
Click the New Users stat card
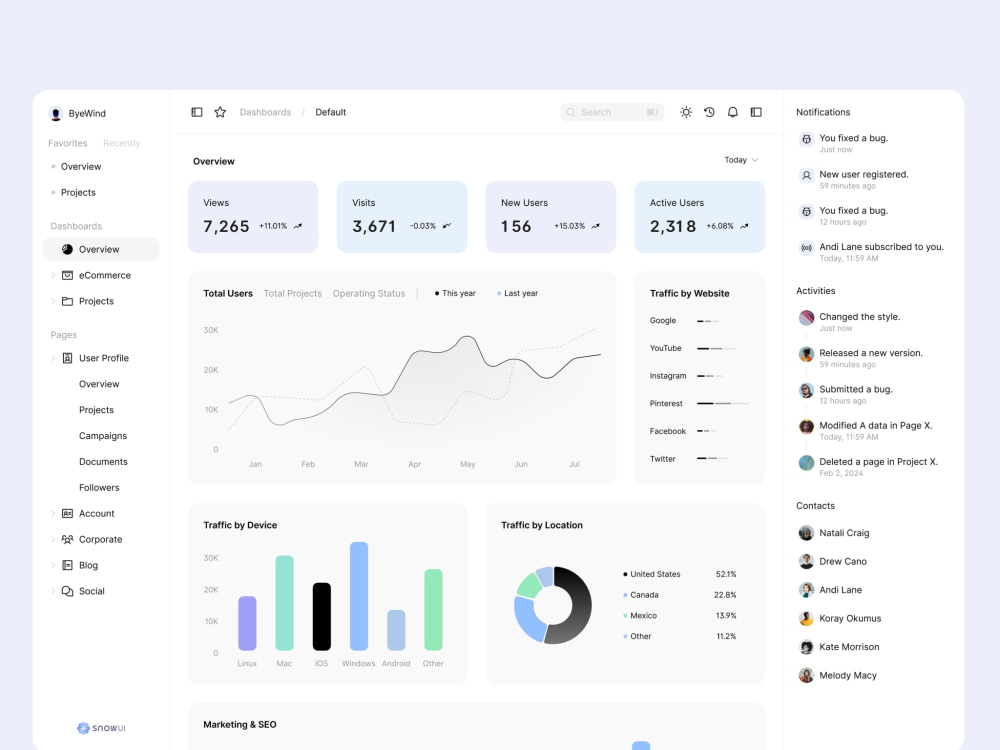pyautogui.click(x=551, y=217)
